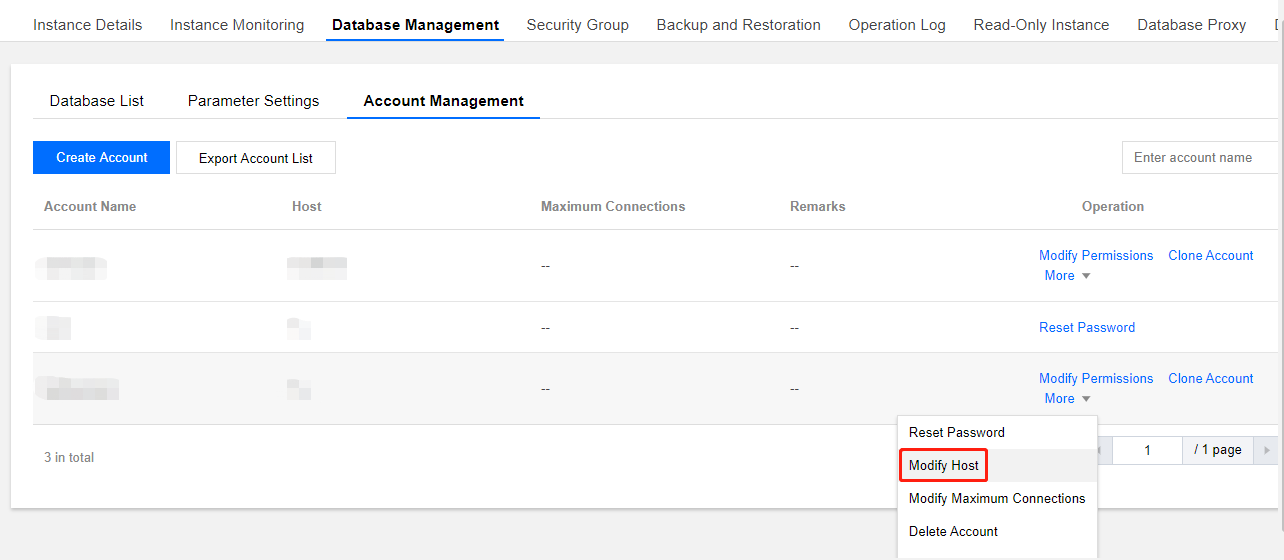This screenshot has width=1284, height=560.
Task: View the Operation Log tab
Action: (x=897, y=25)
